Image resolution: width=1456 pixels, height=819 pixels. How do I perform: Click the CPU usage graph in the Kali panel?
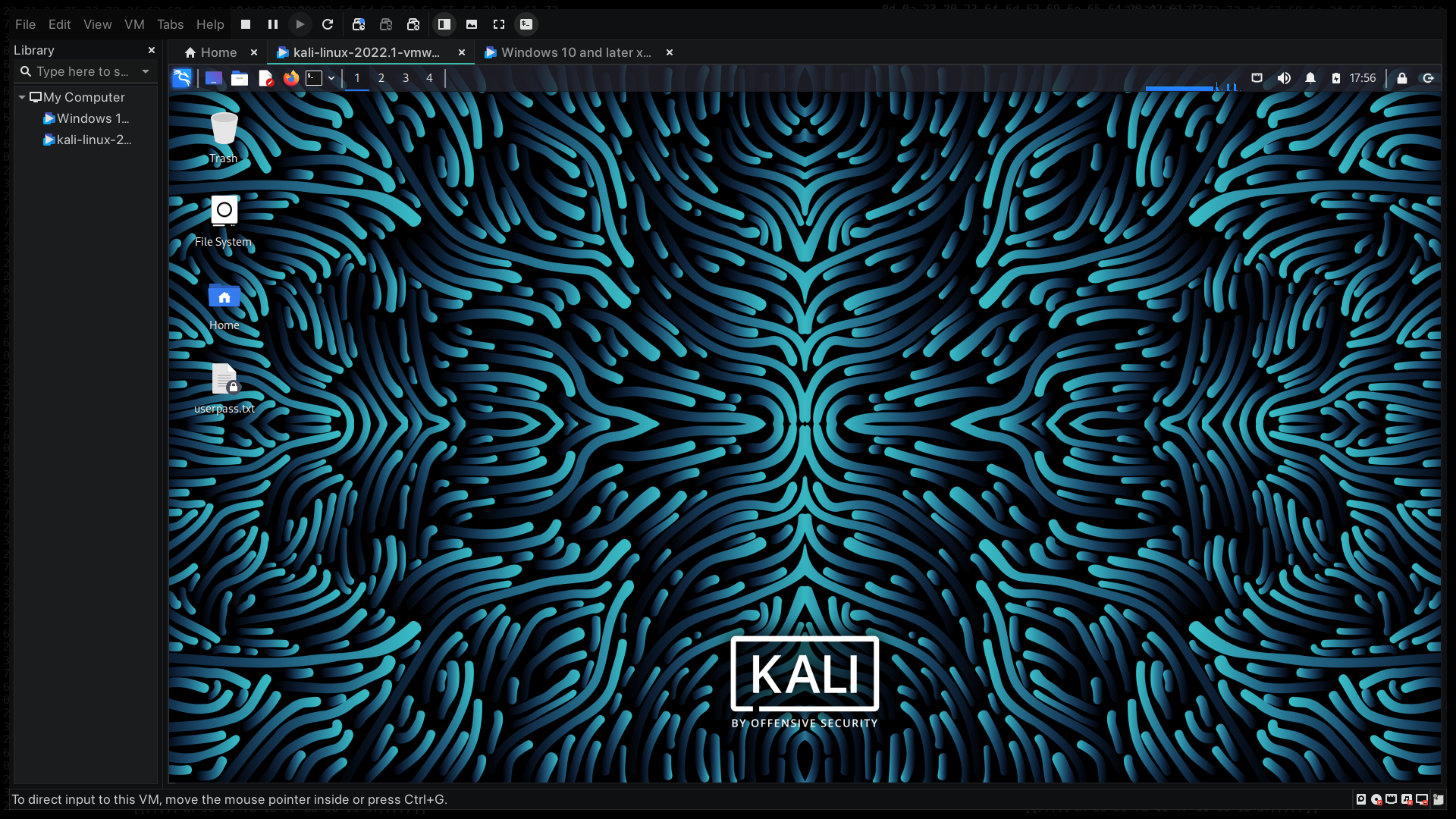point(1191,86)
